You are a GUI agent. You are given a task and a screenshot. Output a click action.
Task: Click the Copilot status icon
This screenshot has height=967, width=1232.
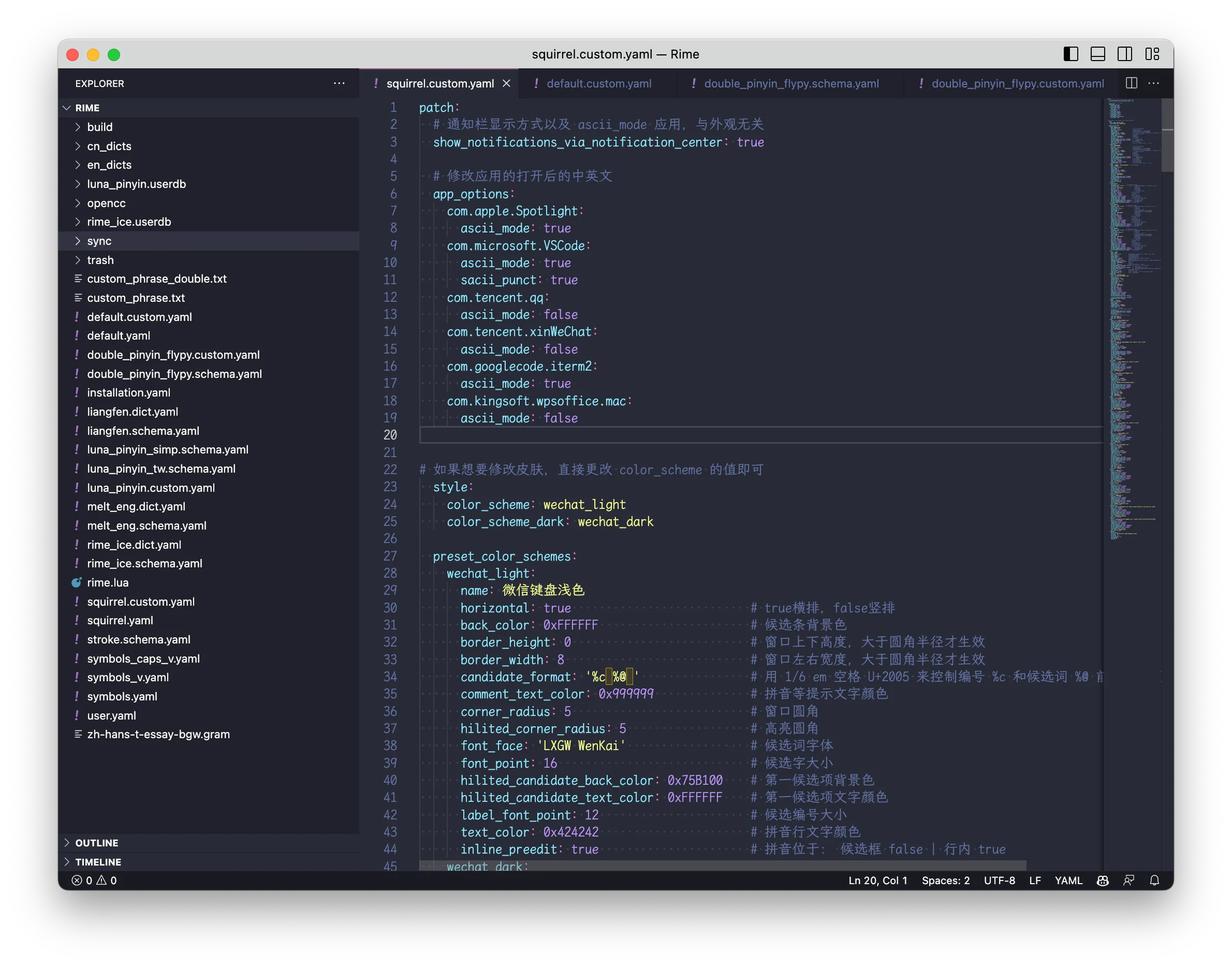[x=1102, y=881]
